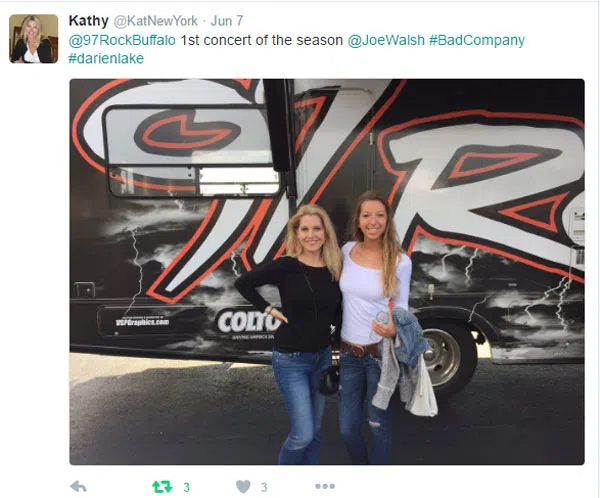Visit the @JoeWalsh mention link
Viewport: 600px width, 498px height.
tap(386, 40)
